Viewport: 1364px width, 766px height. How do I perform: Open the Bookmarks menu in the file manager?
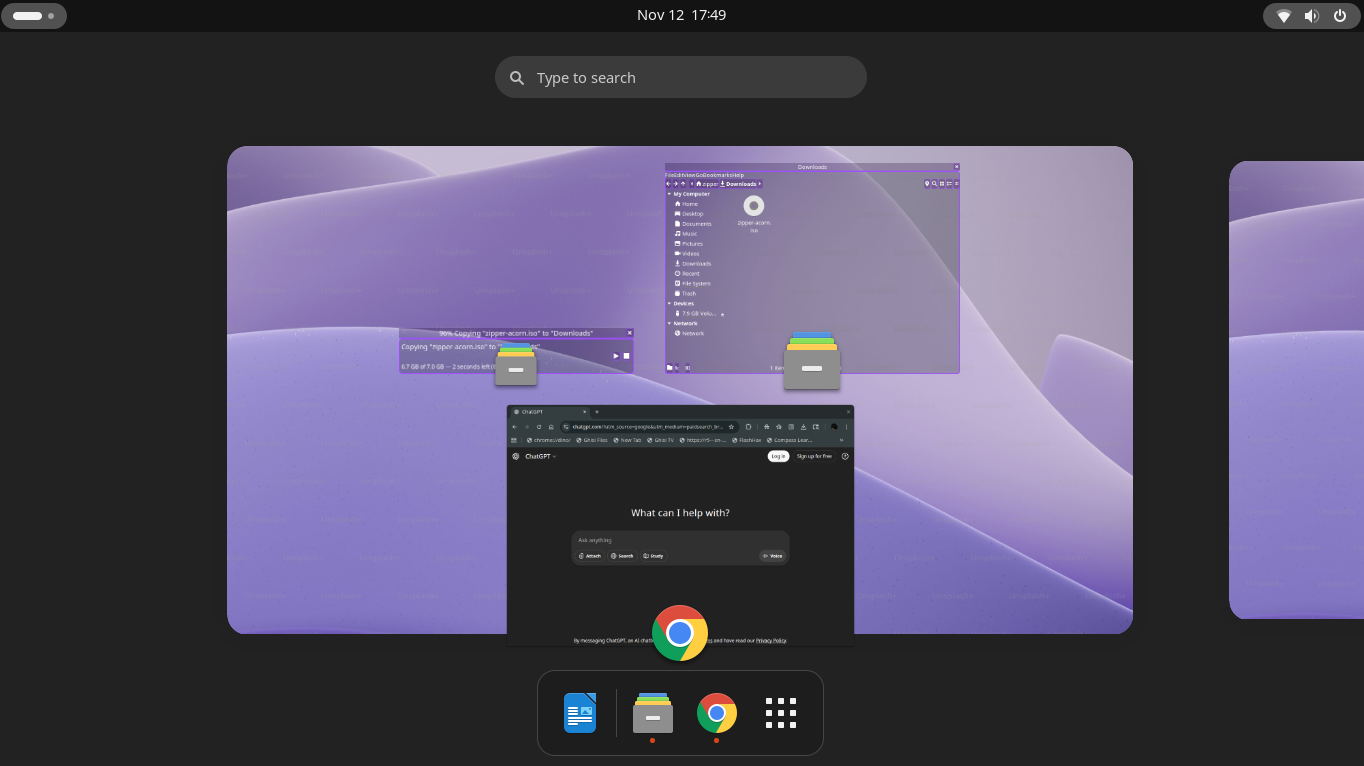click(x=718, y=175)
